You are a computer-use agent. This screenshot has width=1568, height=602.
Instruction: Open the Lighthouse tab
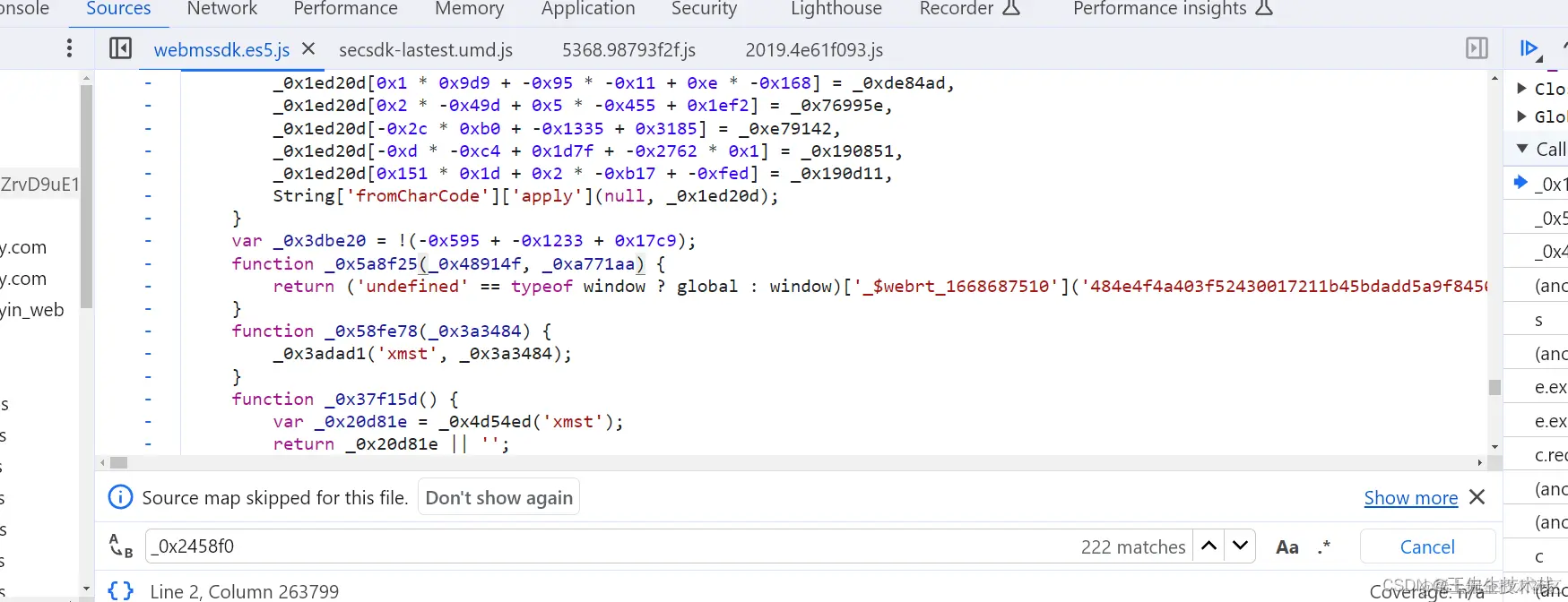(836, 9)
